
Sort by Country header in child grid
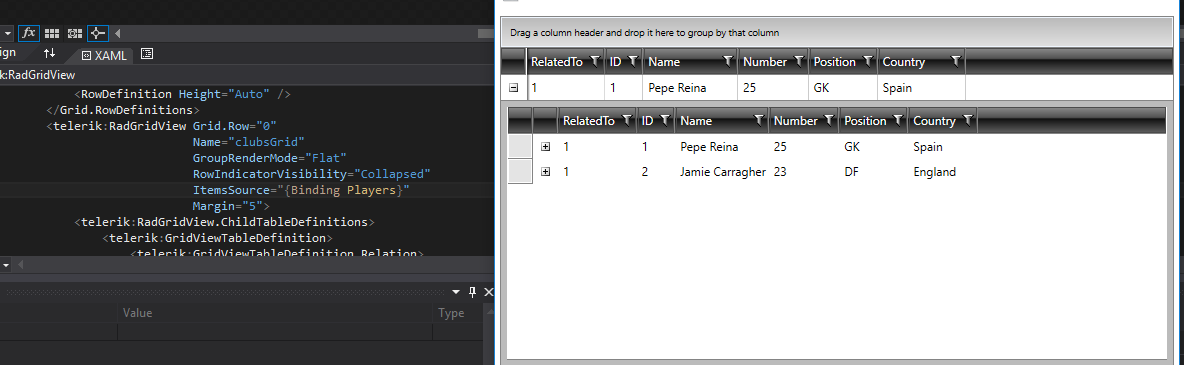[934, 121]
